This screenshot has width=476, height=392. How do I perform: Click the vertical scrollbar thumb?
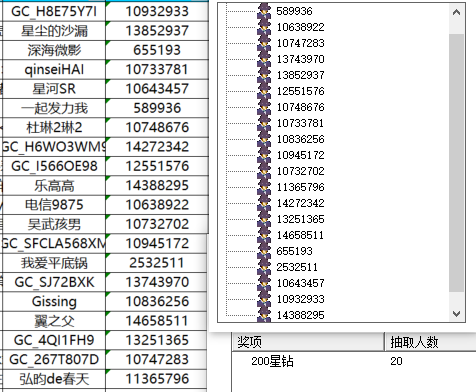tap(456, 163)
